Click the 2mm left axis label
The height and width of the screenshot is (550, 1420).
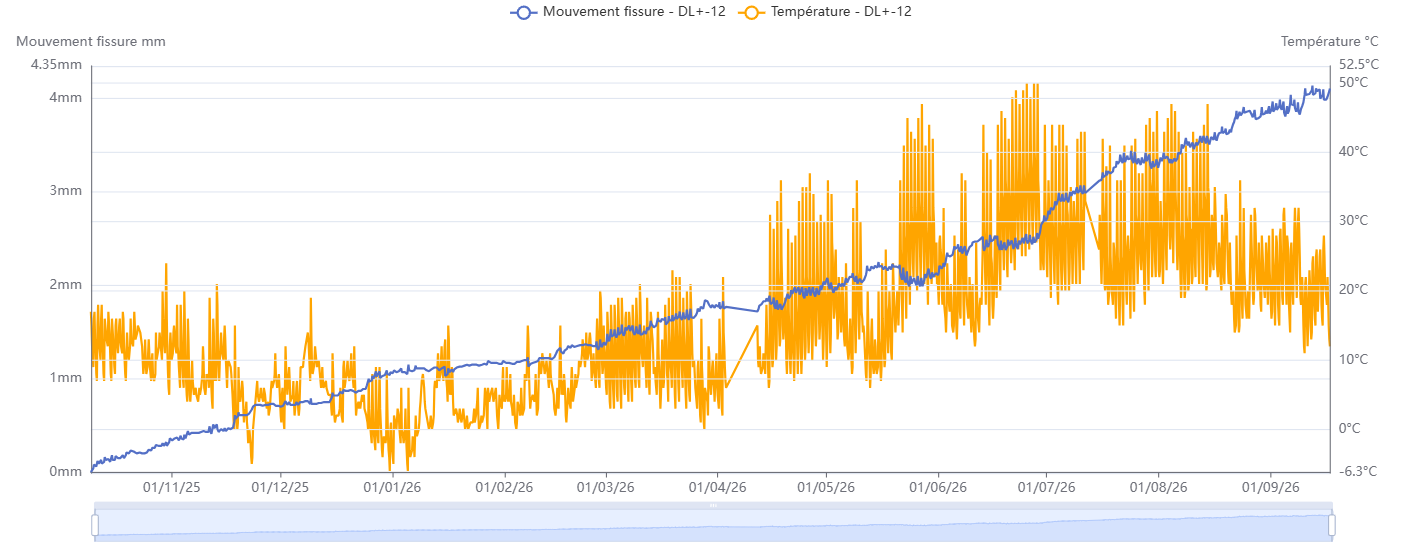point(67,285)
